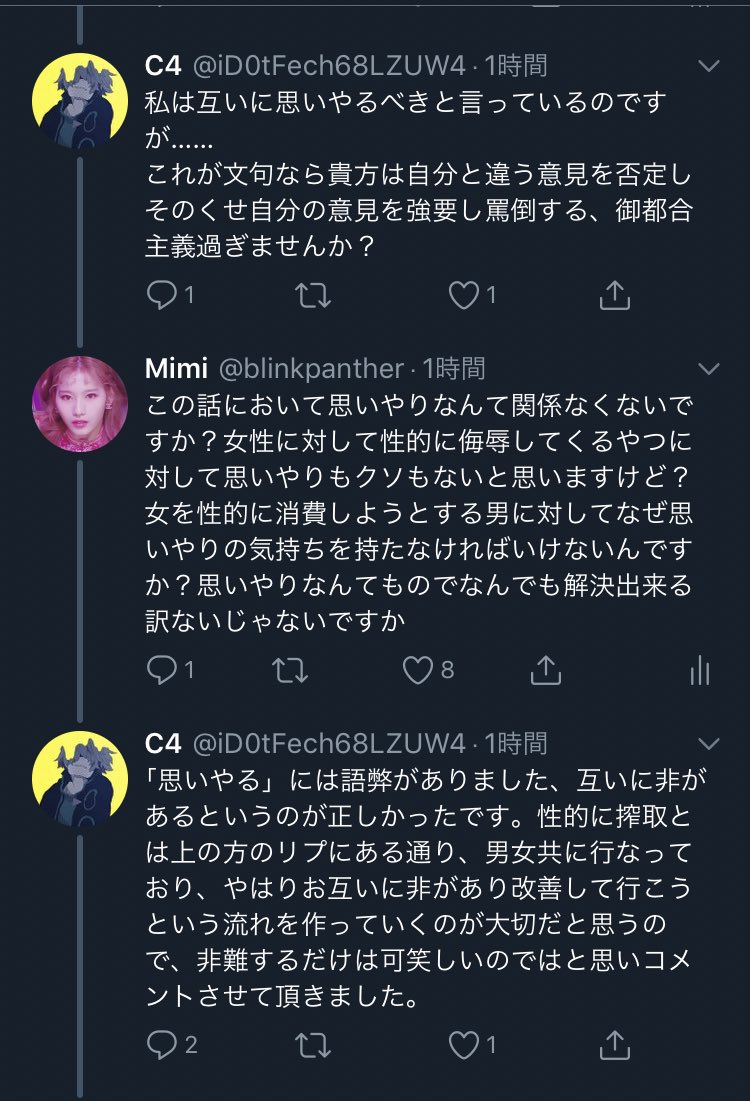View analytics of Mimi's tweet
This screenshot has height=1101, width=750.
coord(699,670)
